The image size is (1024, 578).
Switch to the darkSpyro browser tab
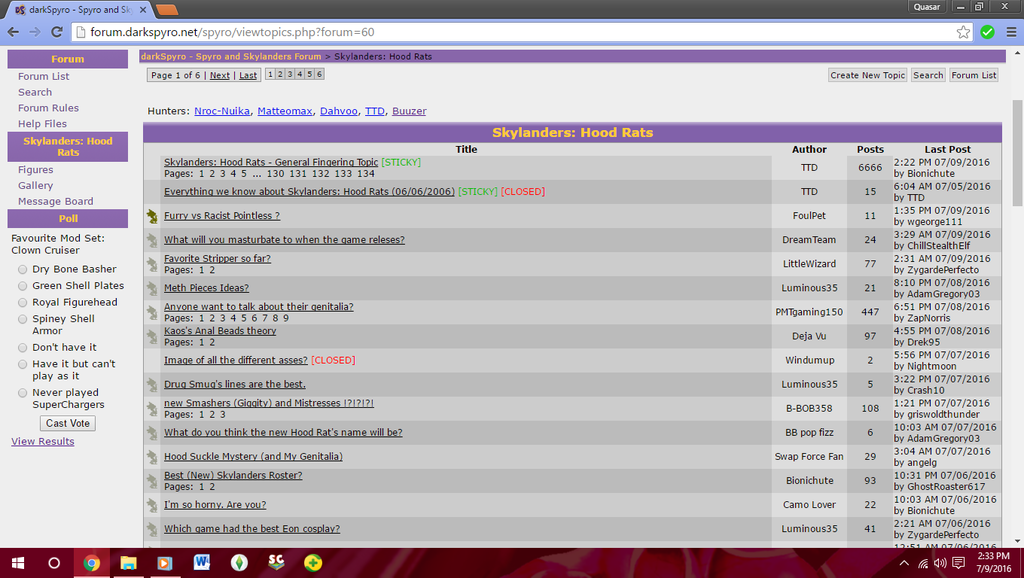pos(75,9)
